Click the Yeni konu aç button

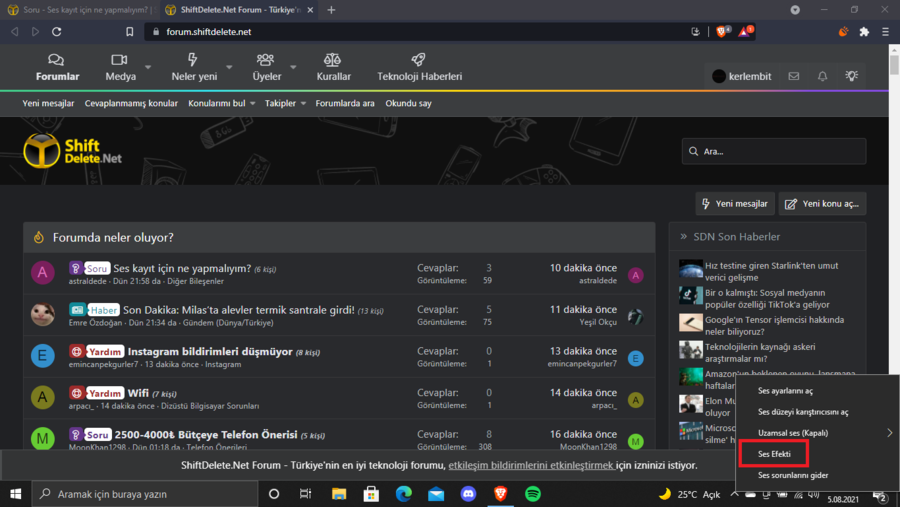822,204
